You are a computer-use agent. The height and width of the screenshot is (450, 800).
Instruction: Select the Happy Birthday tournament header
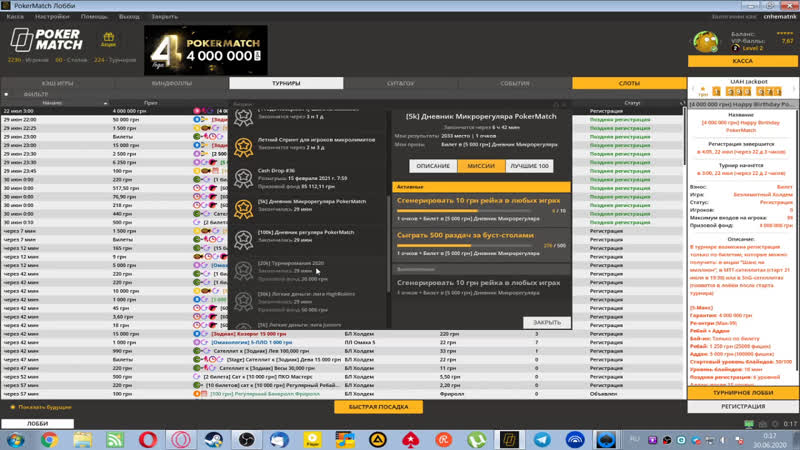[x=742, y=104]
